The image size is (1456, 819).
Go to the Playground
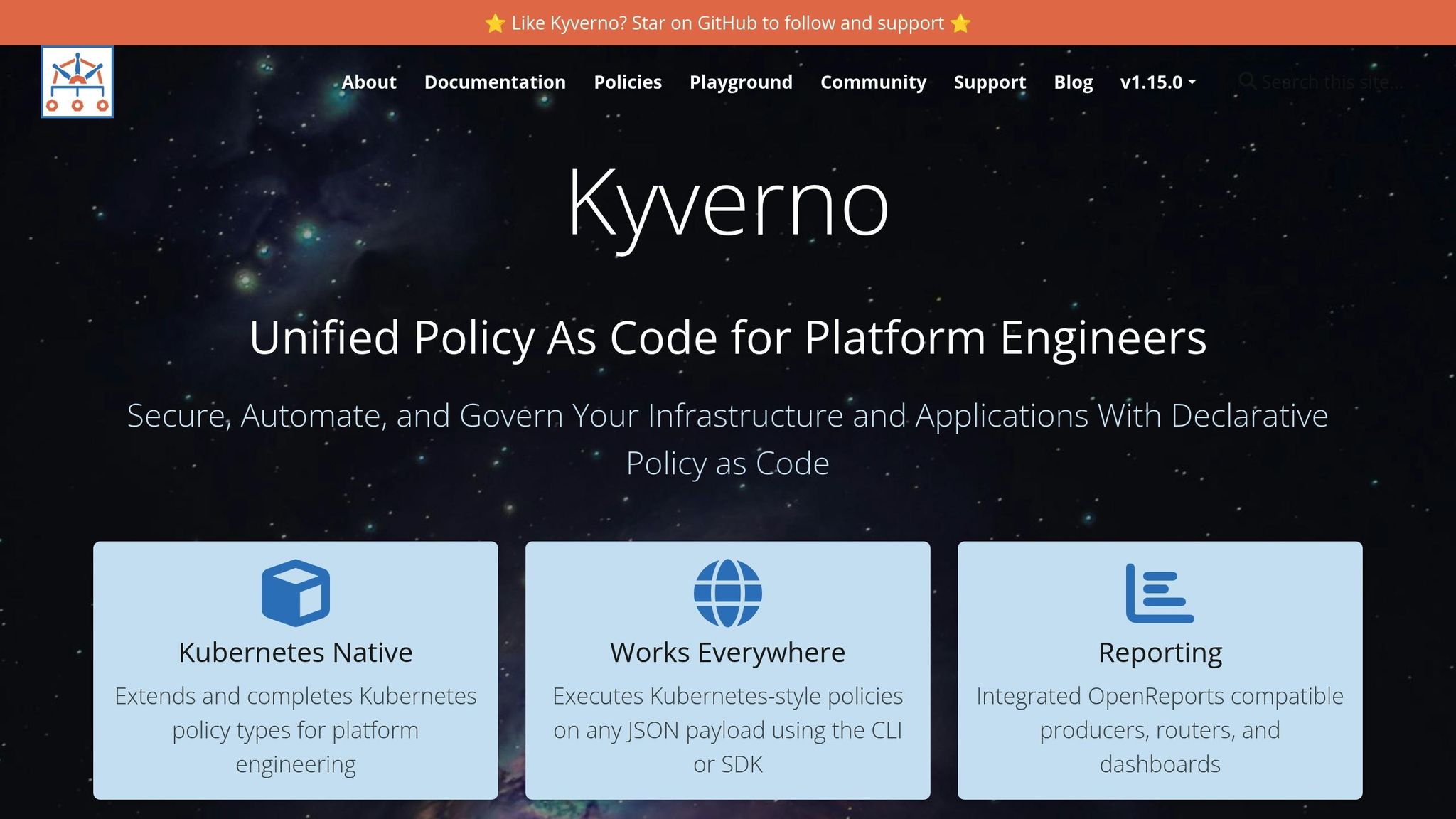[x=741, y=82]
